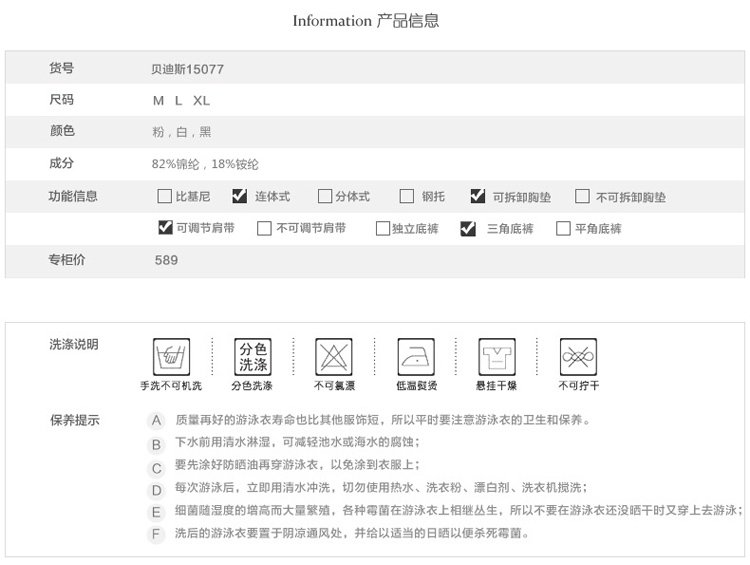Tick the 平角底裤 checkbox
This screenshot has height=565, width=750.
(563, 228)
